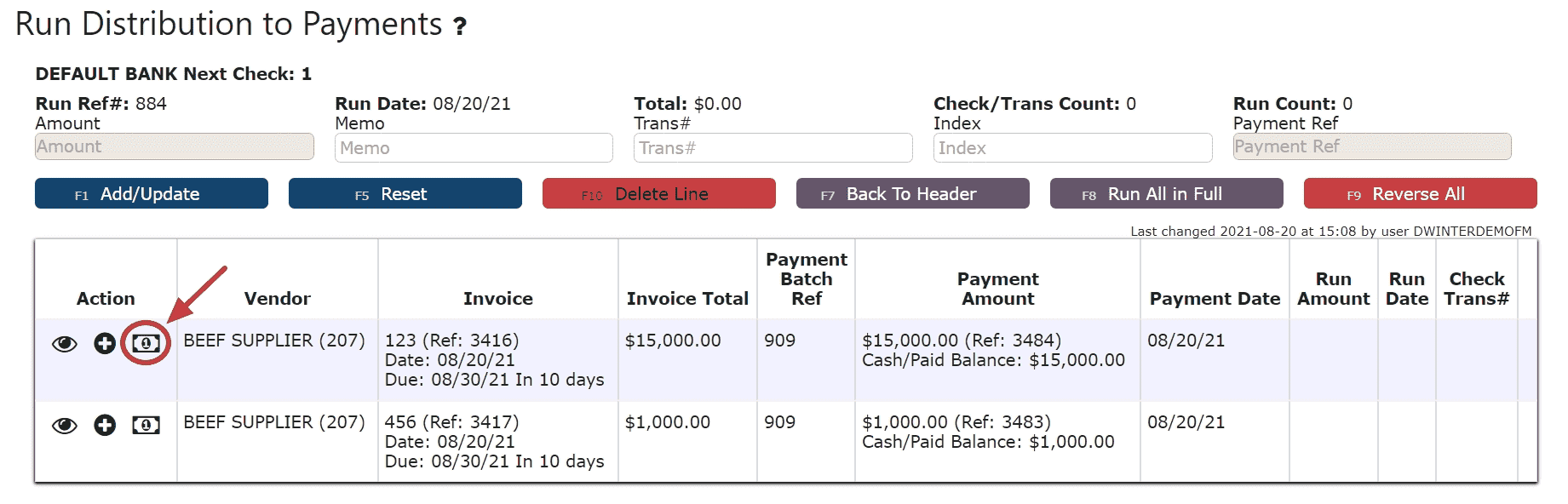The height and width of the screenshot is (504, 1568).
Task: Open the help question mark next to title
Action: click(x=460, y=26)
